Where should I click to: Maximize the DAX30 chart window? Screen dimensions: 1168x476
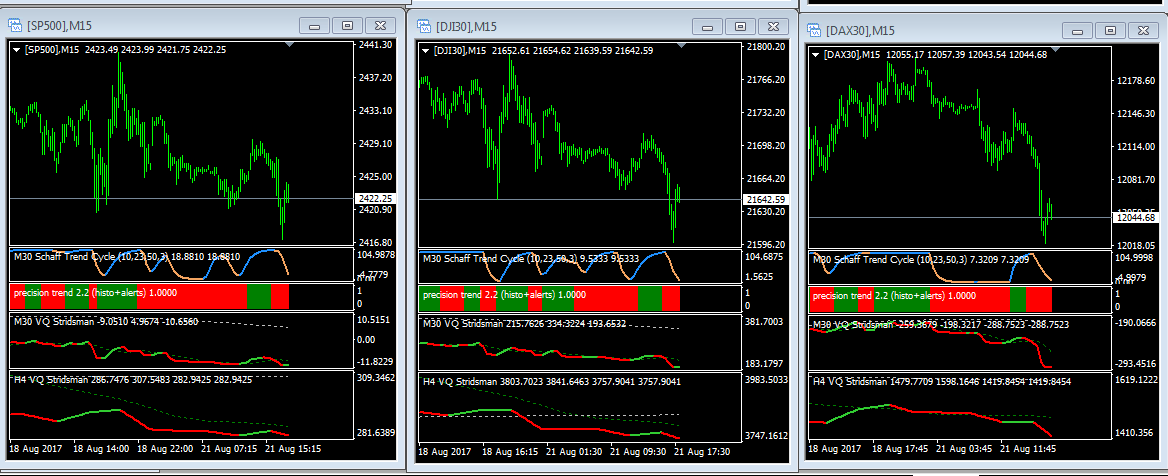1111,31
